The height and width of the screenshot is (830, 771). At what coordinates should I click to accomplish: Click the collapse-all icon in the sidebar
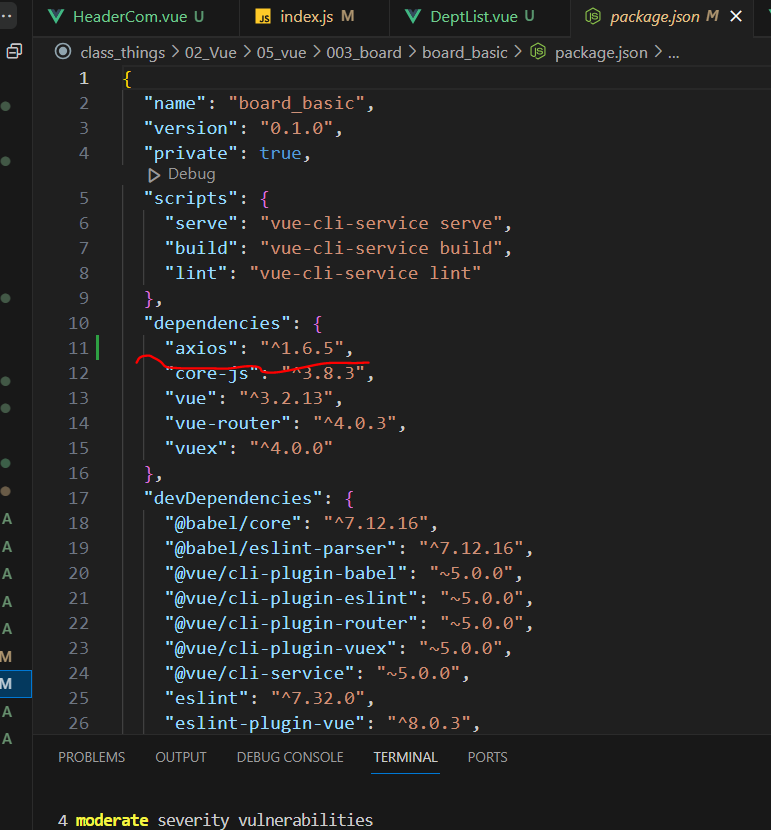[14, 51]
